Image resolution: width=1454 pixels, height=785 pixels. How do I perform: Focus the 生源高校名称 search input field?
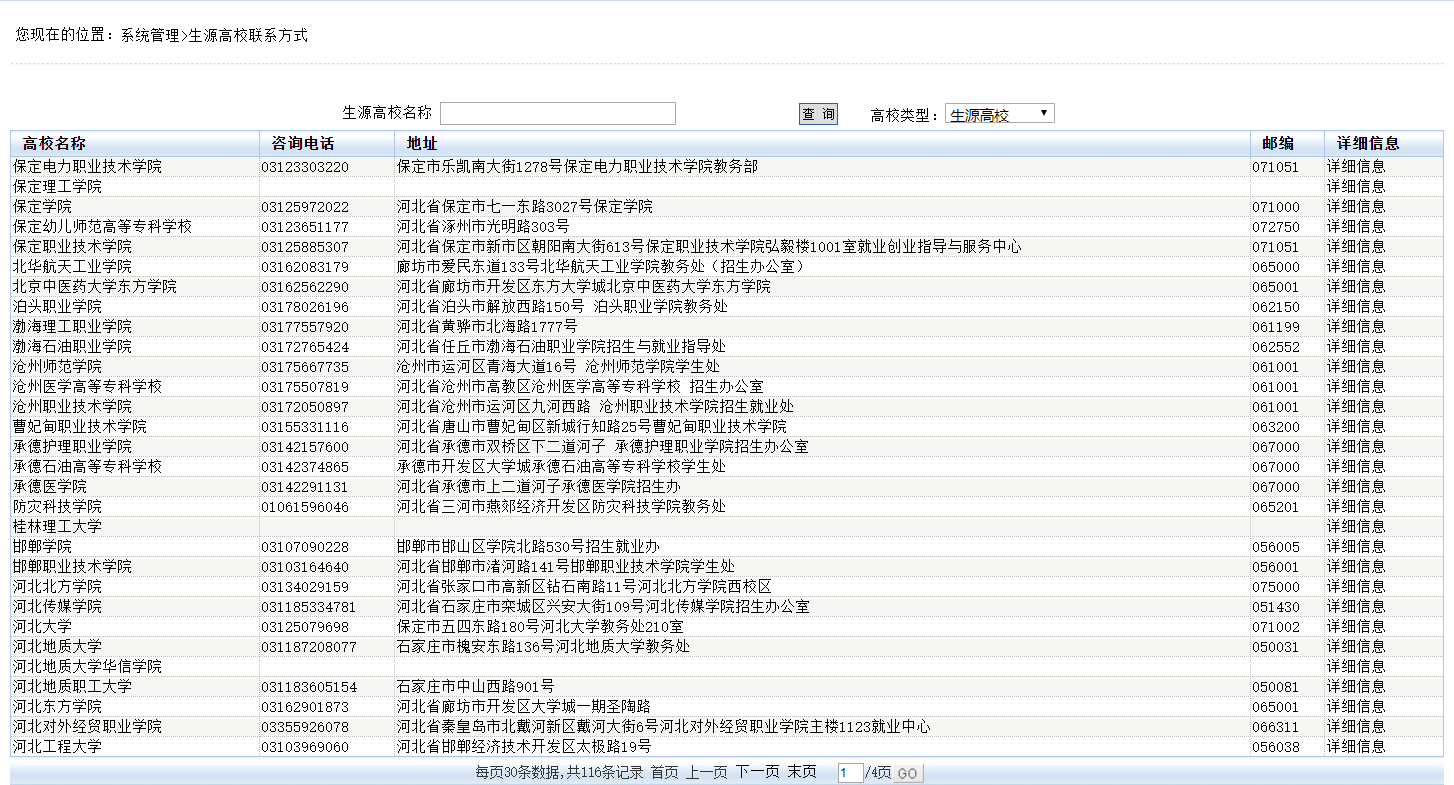[558, 114]
